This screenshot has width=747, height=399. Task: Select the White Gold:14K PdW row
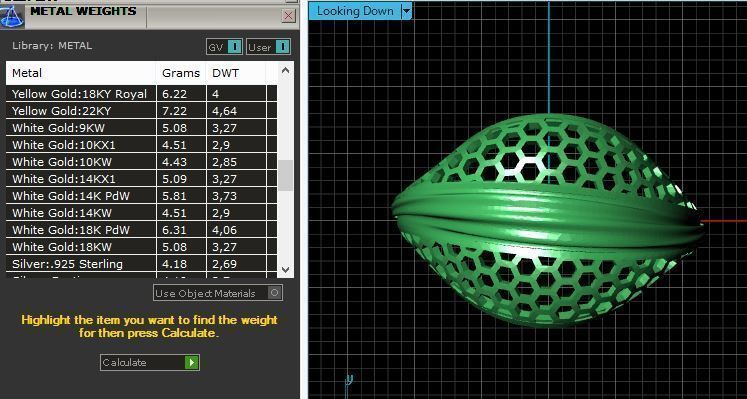click(x=141, y=196)
